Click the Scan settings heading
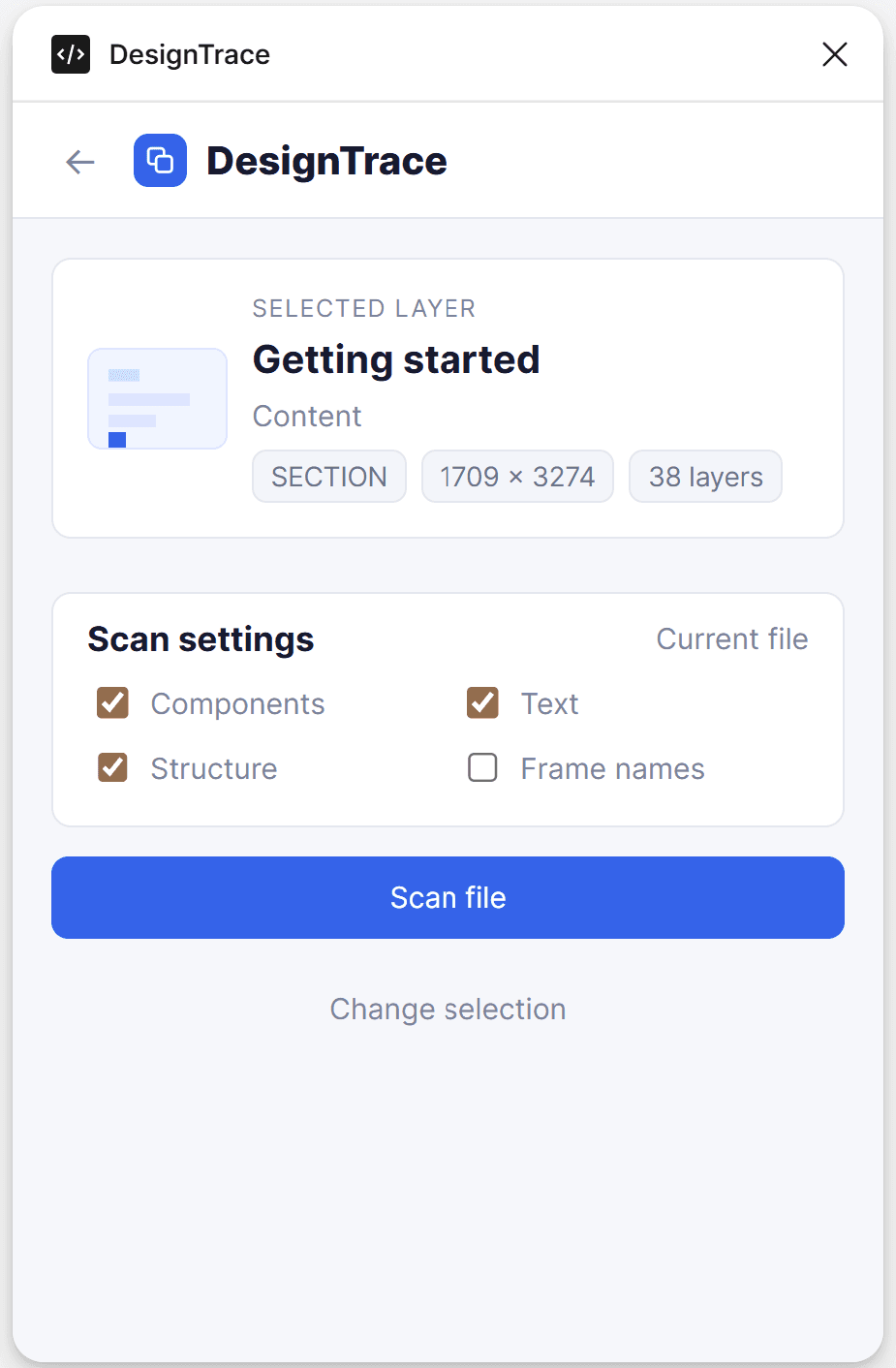896x1368 pixels. tap(201, 639)
